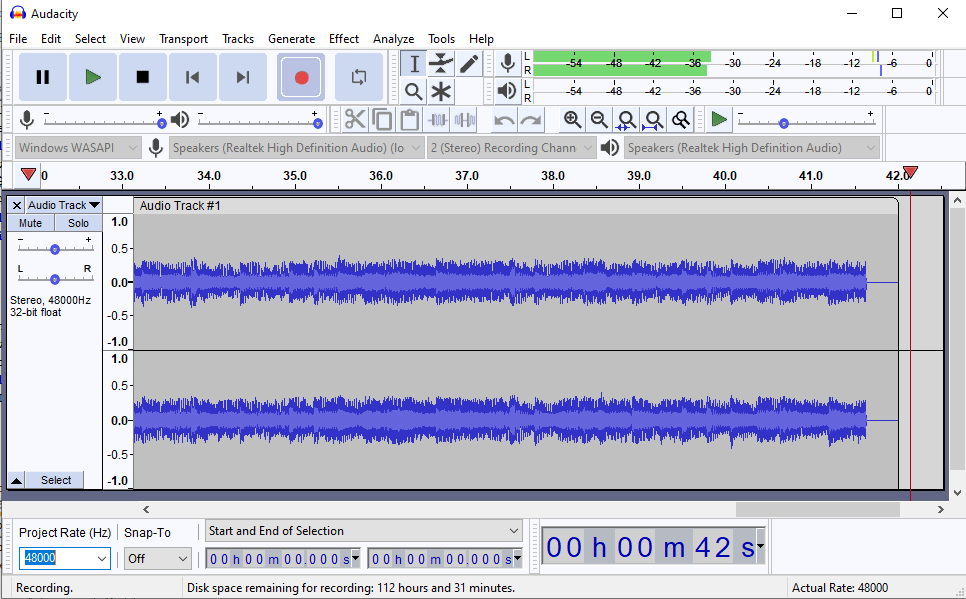Image resolution: width=966 pixels, height=599 pixels.
Task: Click the track Select button
Action: tap(55, 480)
